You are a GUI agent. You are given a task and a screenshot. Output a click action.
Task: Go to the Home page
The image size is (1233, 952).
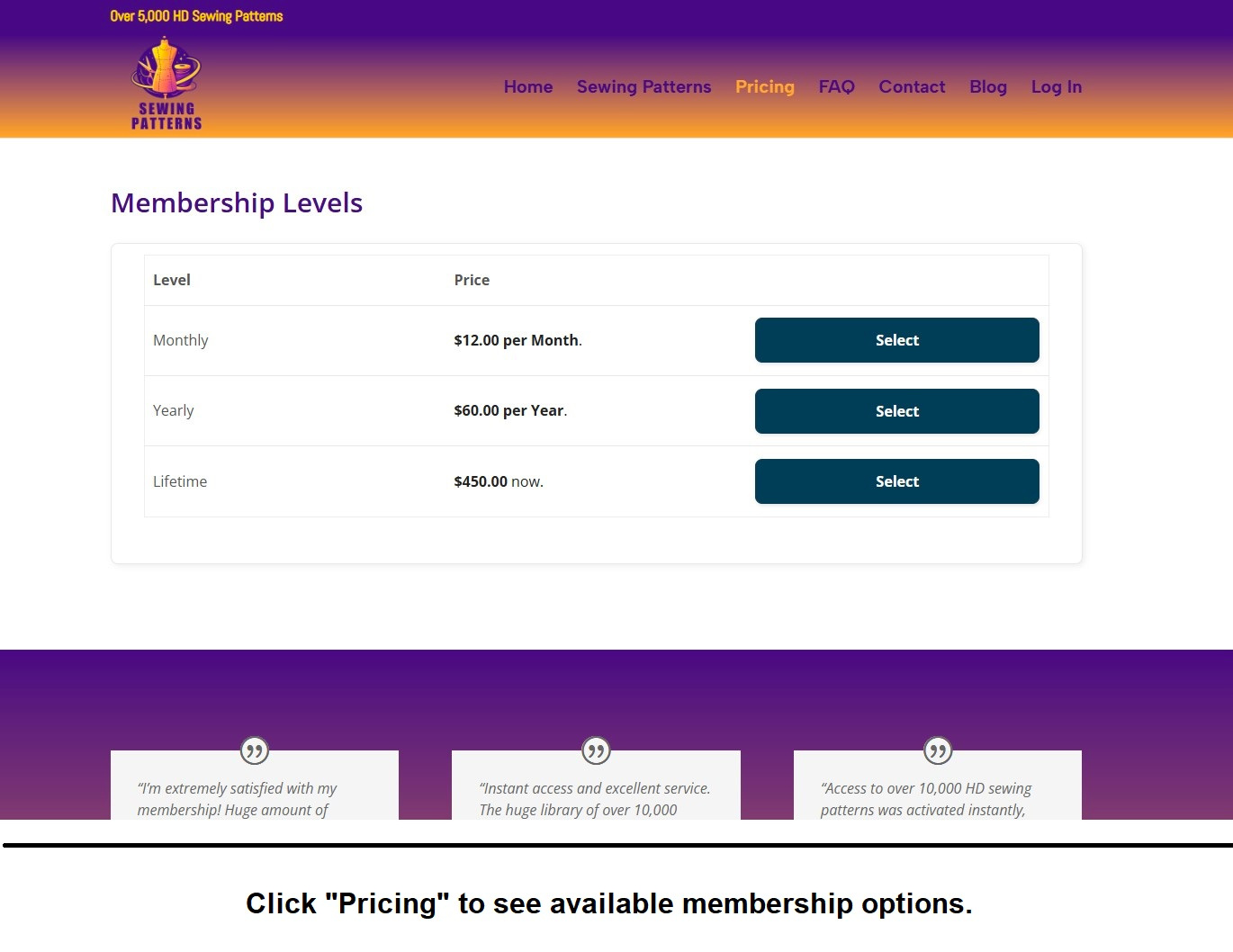528,87
